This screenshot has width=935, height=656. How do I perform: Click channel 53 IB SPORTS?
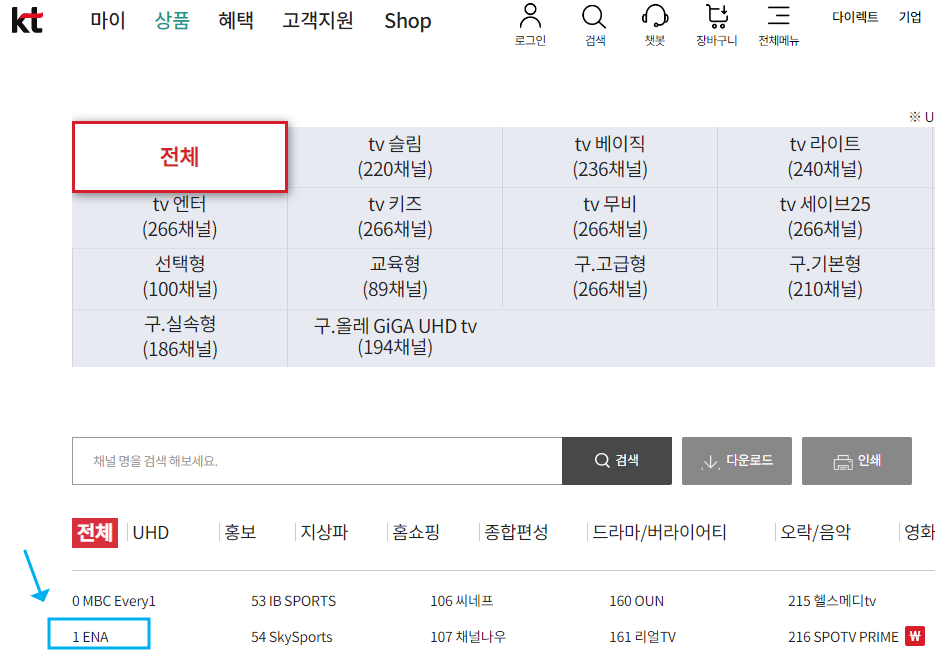tap(293, 601)
